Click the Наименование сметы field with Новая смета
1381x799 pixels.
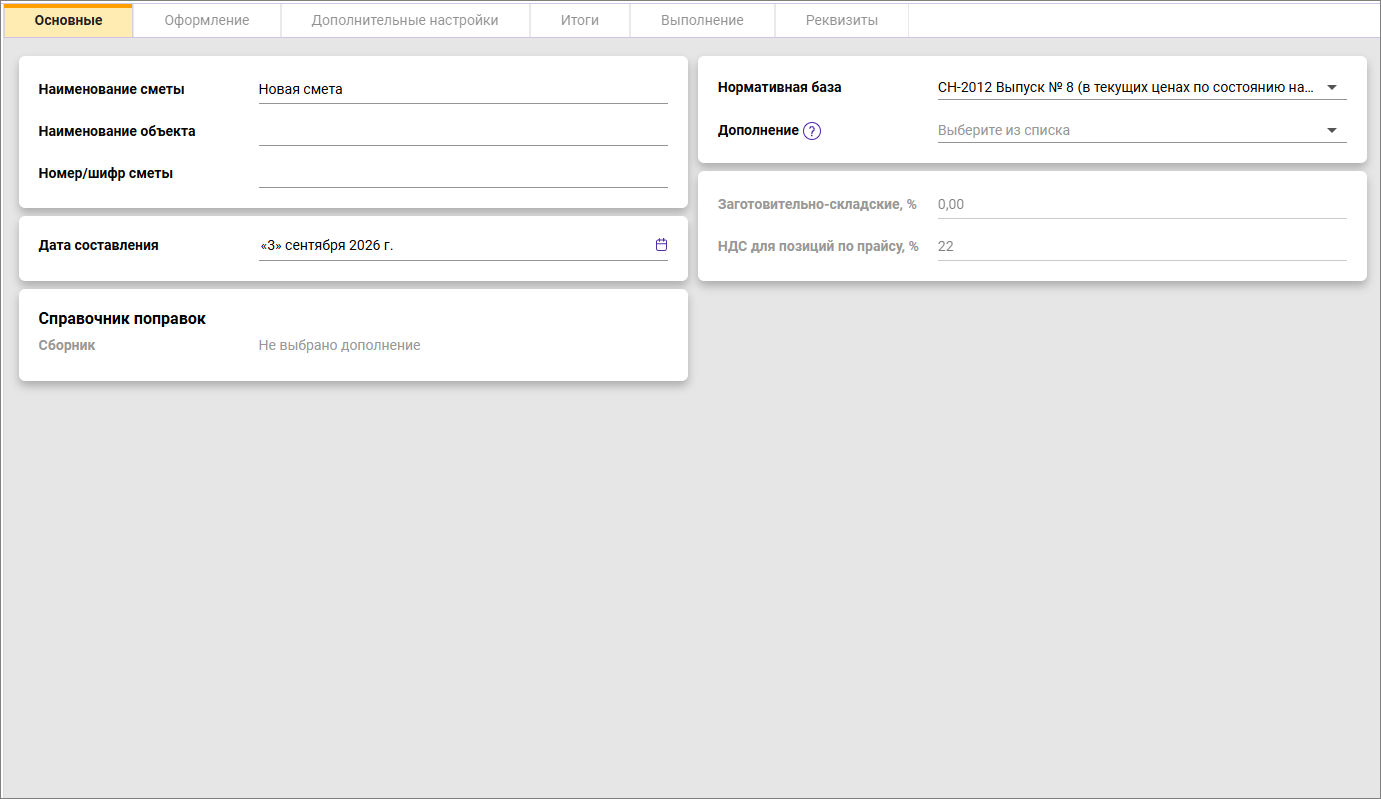click(x=463, y=89)
